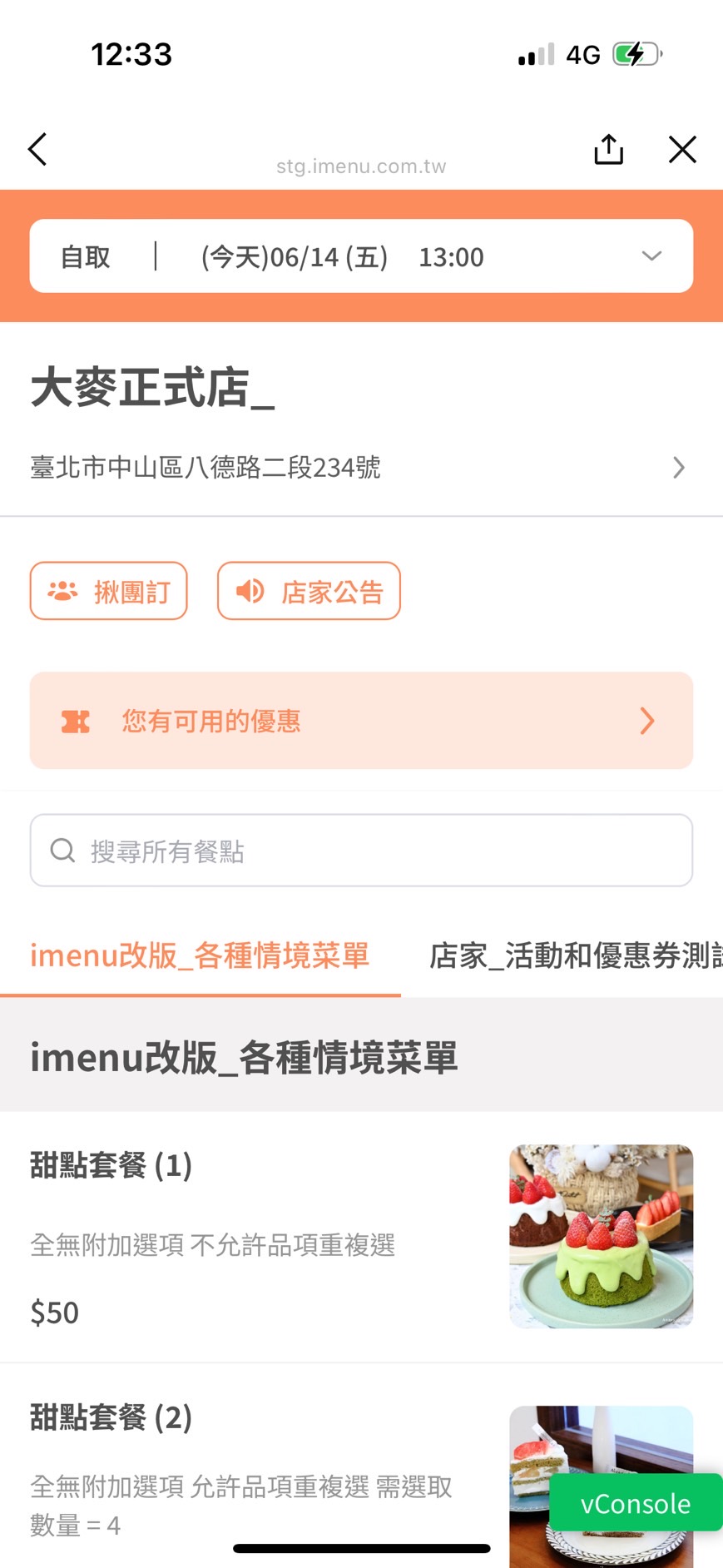This screenshot has height=1568, width=723.
Task: Switch to 店家_活動和優惠券測試 tab
Action: (x=574, y=955)
